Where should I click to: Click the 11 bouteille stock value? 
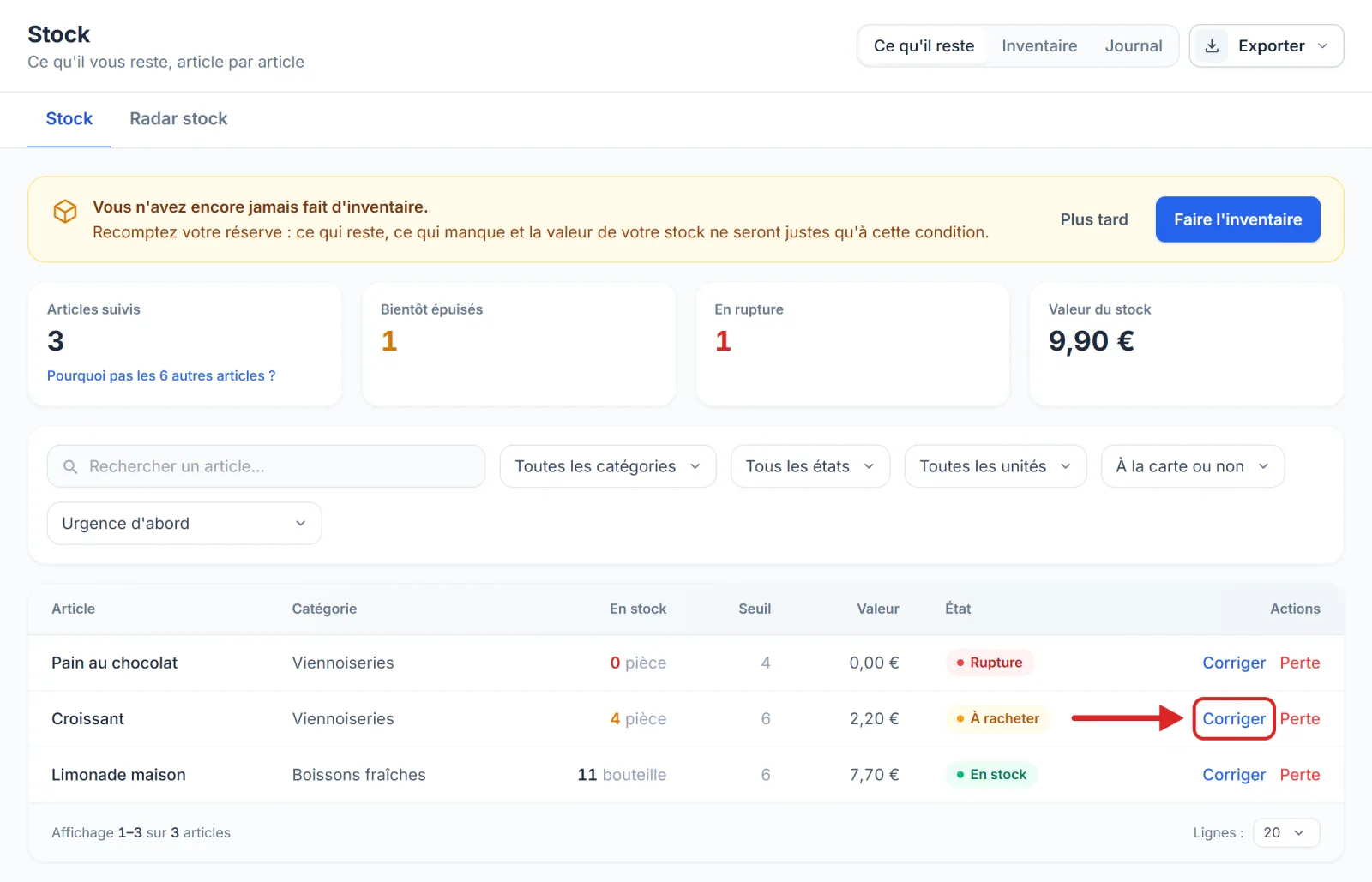coord(622,775)
